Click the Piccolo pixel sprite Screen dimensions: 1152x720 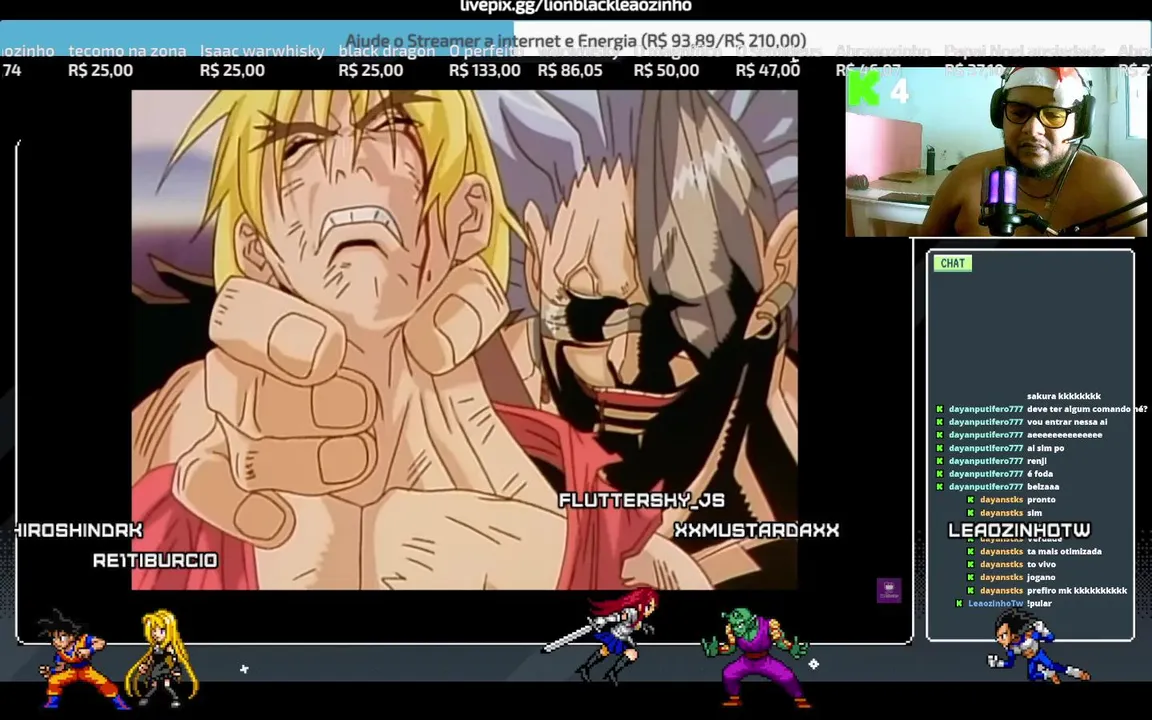(755, 658)
